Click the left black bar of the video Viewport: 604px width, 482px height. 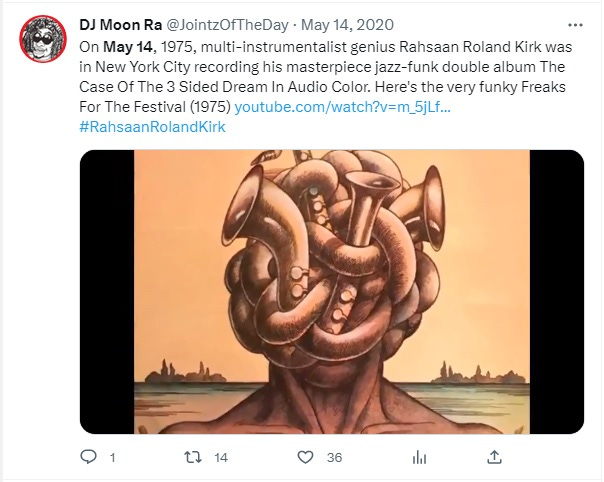click(107, 292)
